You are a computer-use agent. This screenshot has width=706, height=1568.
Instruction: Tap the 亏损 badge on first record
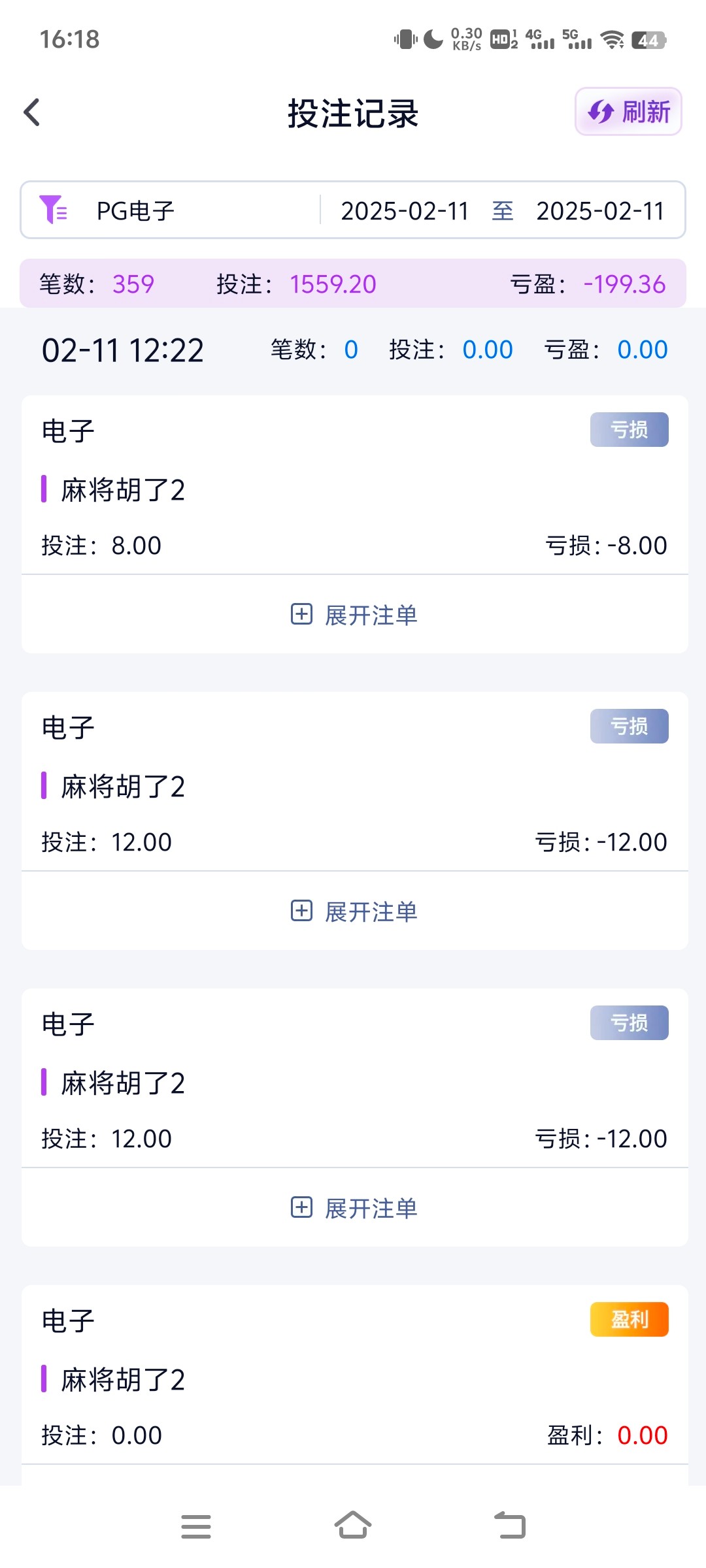pyautogui.click(x=629, y=430)
